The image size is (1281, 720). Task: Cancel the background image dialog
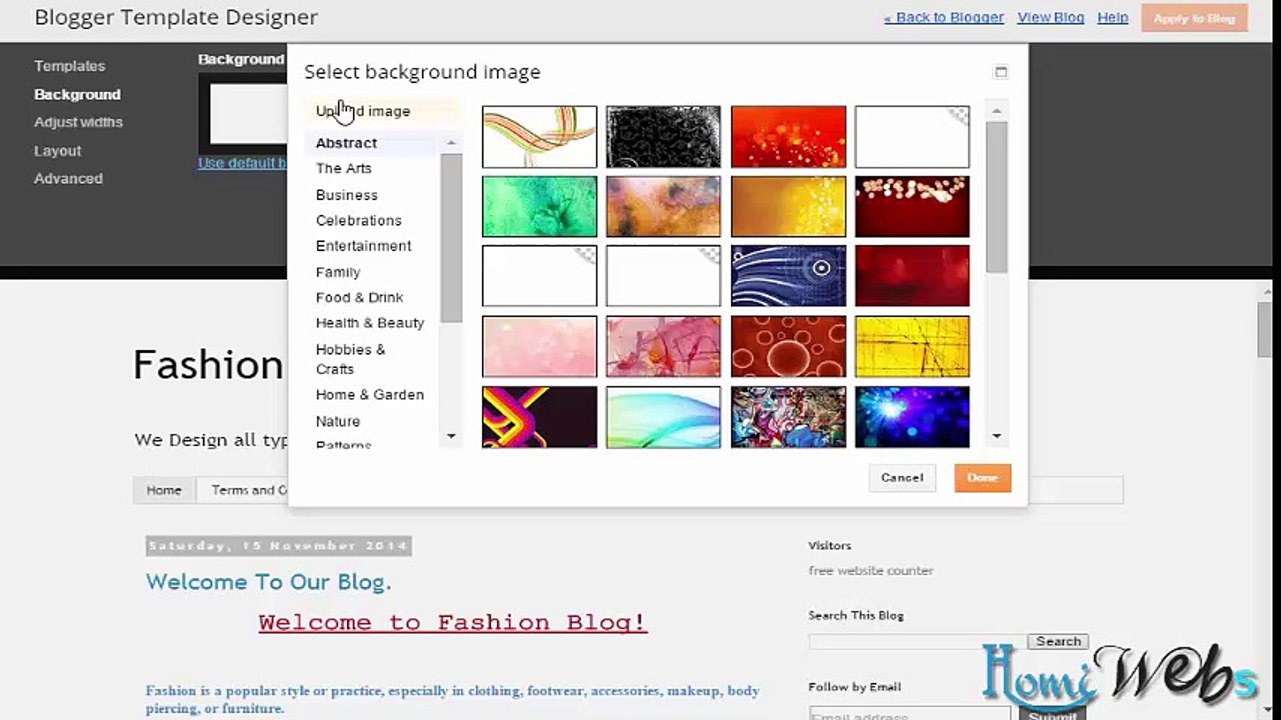902,478
